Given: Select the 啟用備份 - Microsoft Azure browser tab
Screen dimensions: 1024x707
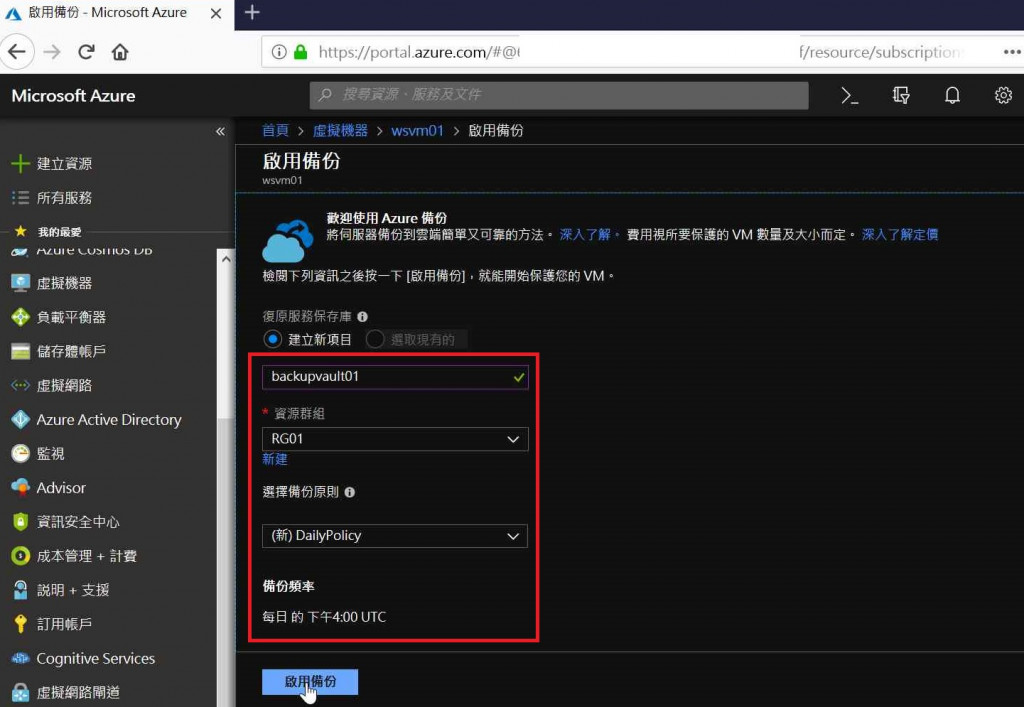Looking at the screenshot, I should 117,13.
